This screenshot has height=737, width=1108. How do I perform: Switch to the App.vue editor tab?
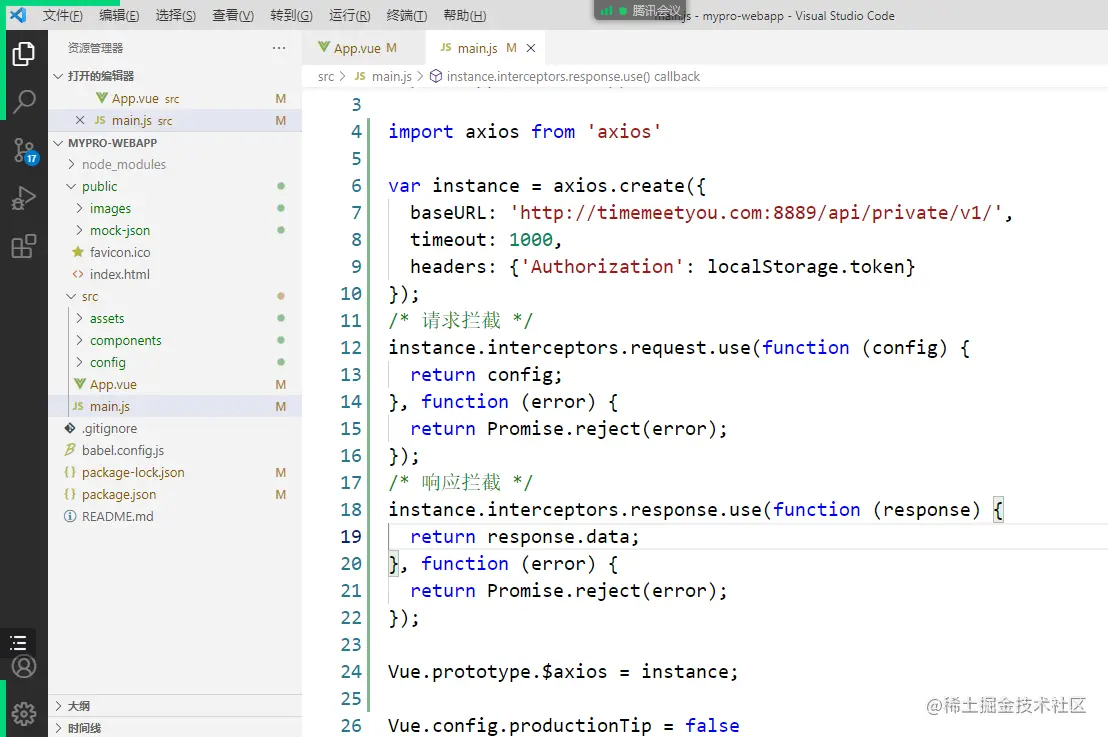[x=363, y=48]
